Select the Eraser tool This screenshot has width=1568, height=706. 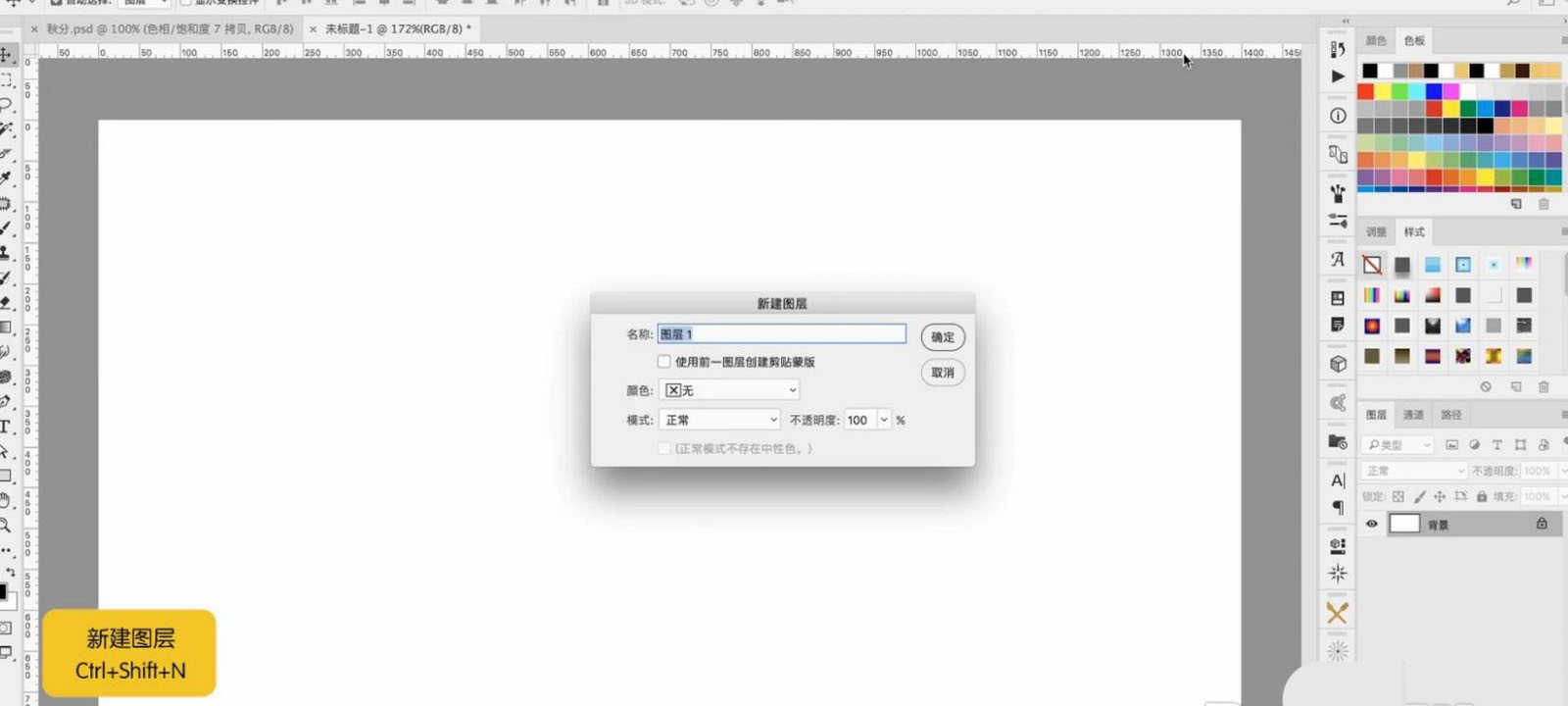tap(6, 302)
